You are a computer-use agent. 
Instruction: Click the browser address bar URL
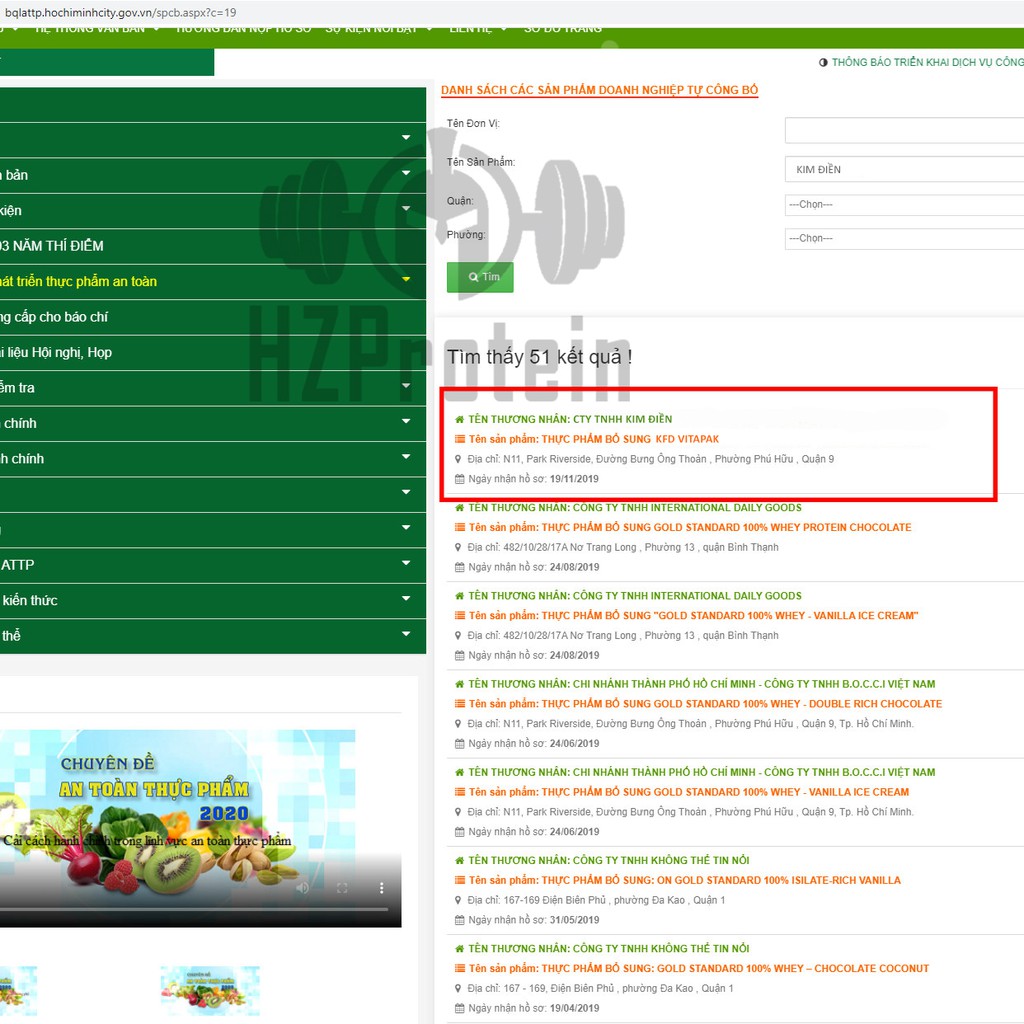tap(121, 12)
